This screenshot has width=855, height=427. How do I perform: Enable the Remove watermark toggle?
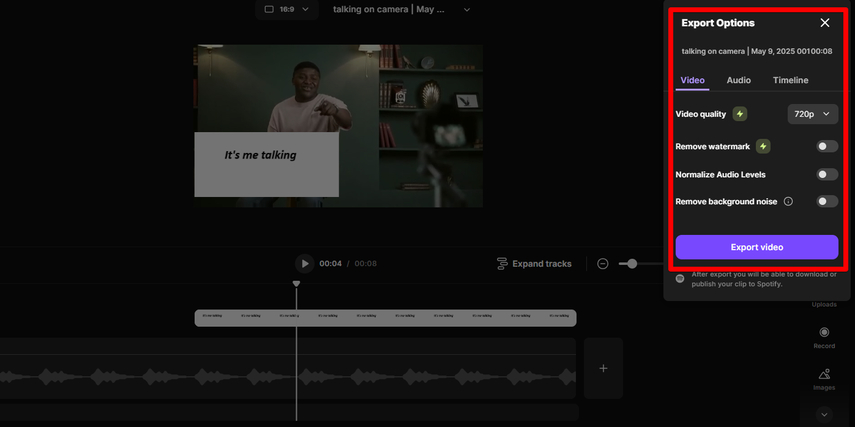tap(827, 146)
